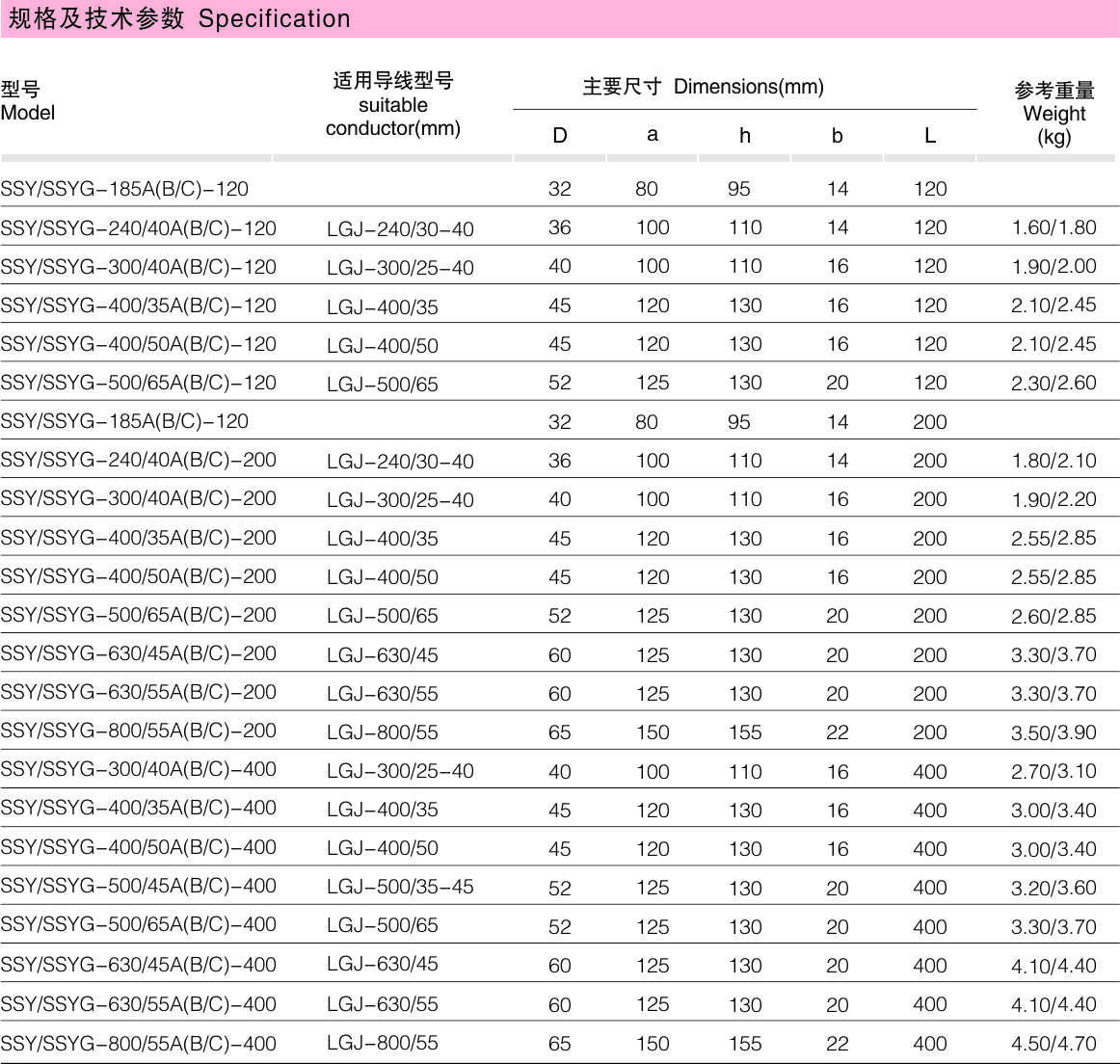Select model cell SSY/SSYG-240/40A(B/C)-200
This screenshot has height=1064, width=1120.
click(139, 460)
